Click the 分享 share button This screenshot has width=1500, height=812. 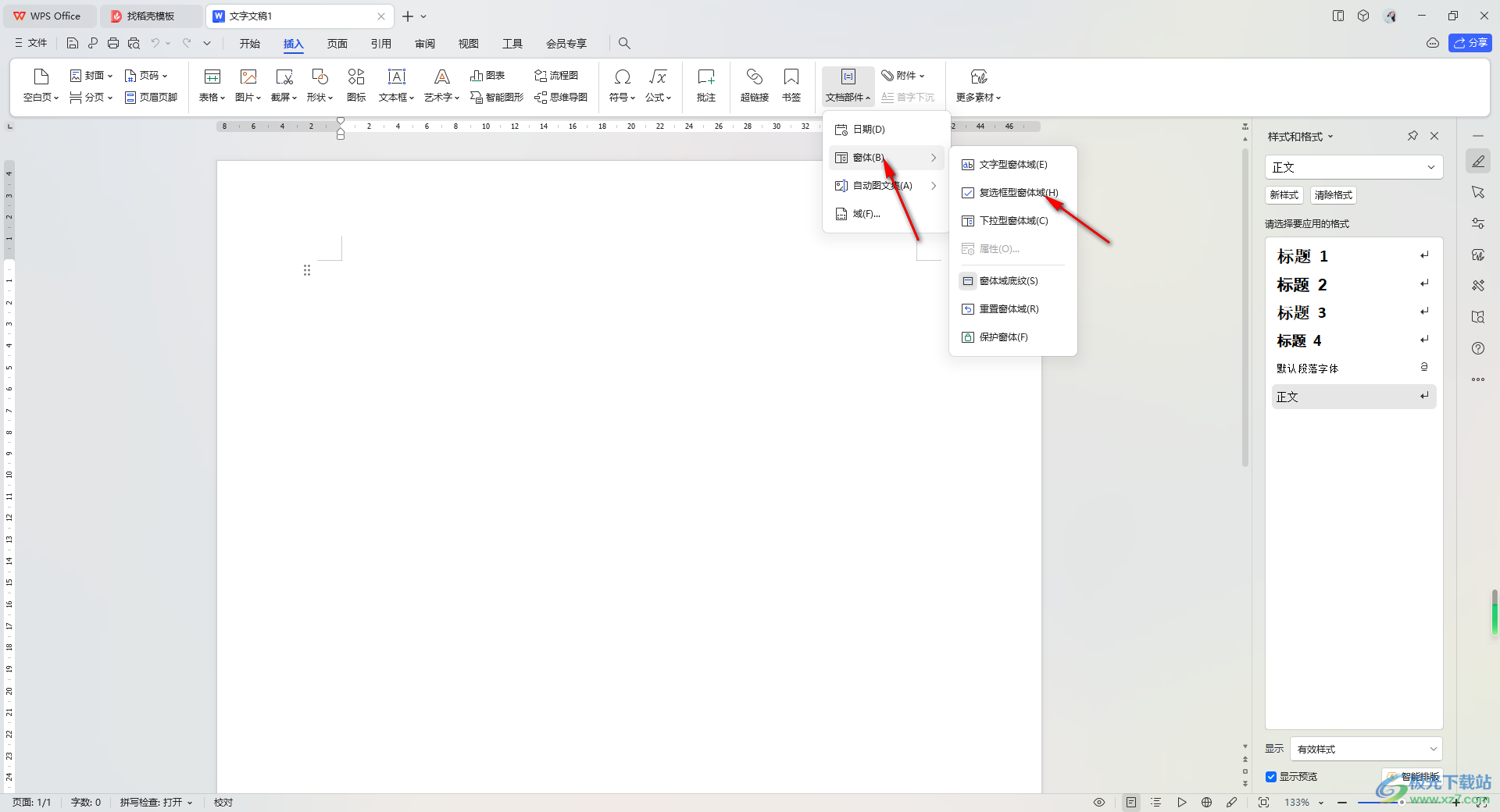point(1470,43)
